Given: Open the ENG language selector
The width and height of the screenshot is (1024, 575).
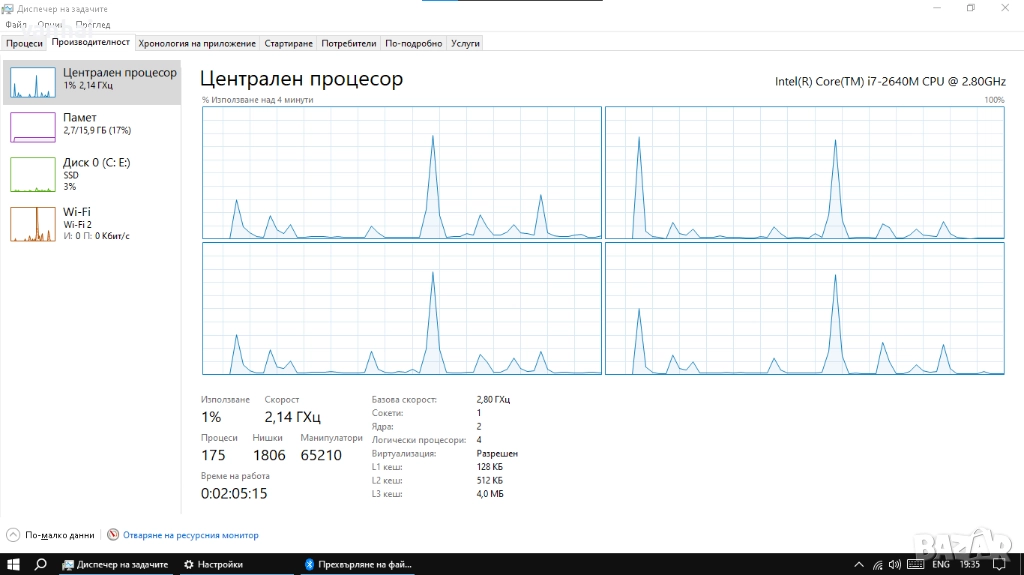Looking at the screenshot, I should click(940, 565).
